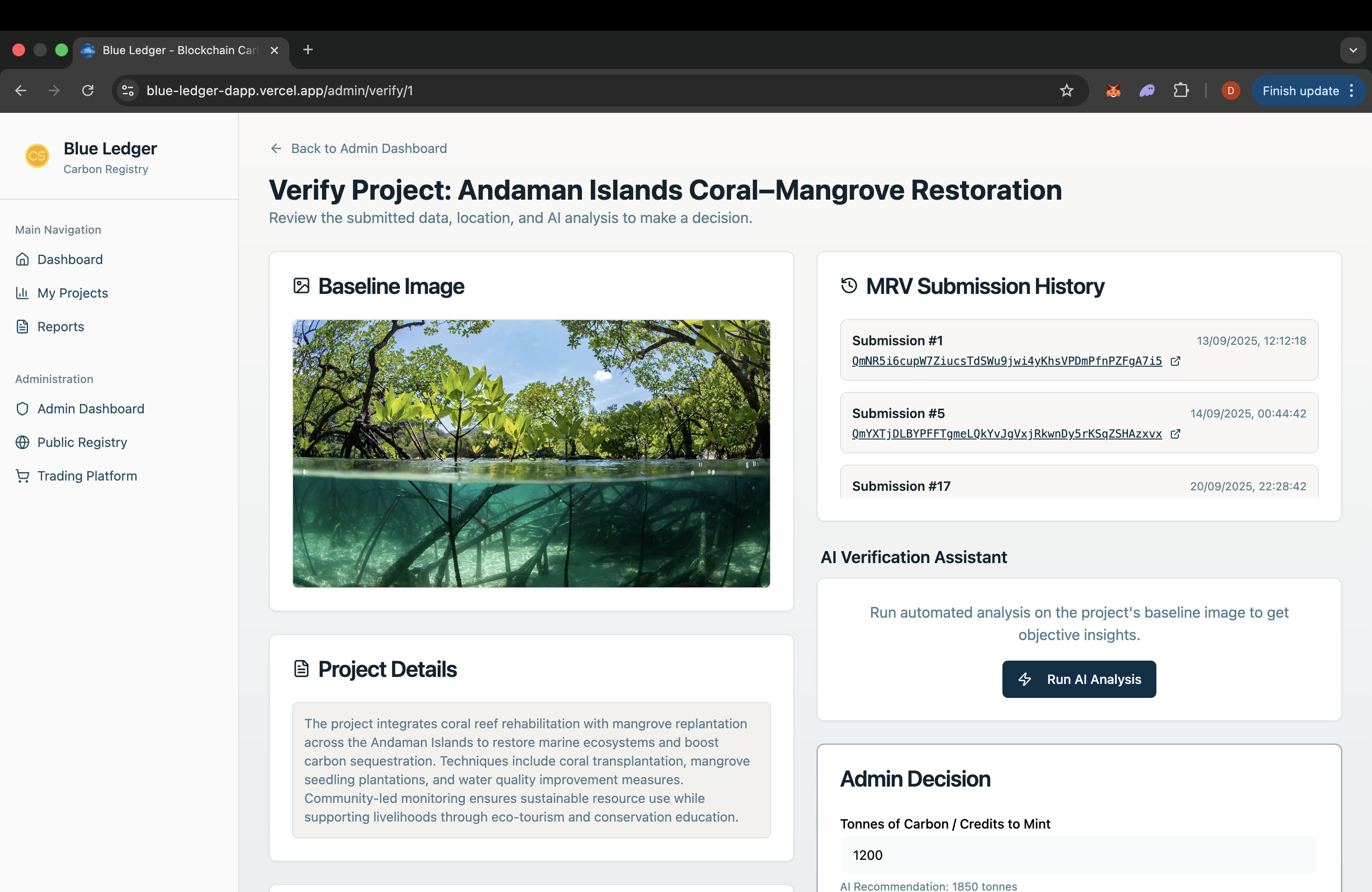Screen dimensions: 1372x892
Task: Open the browser Extensions puzzle icon
Action: pyautogui.click(x=1181, y=91)
